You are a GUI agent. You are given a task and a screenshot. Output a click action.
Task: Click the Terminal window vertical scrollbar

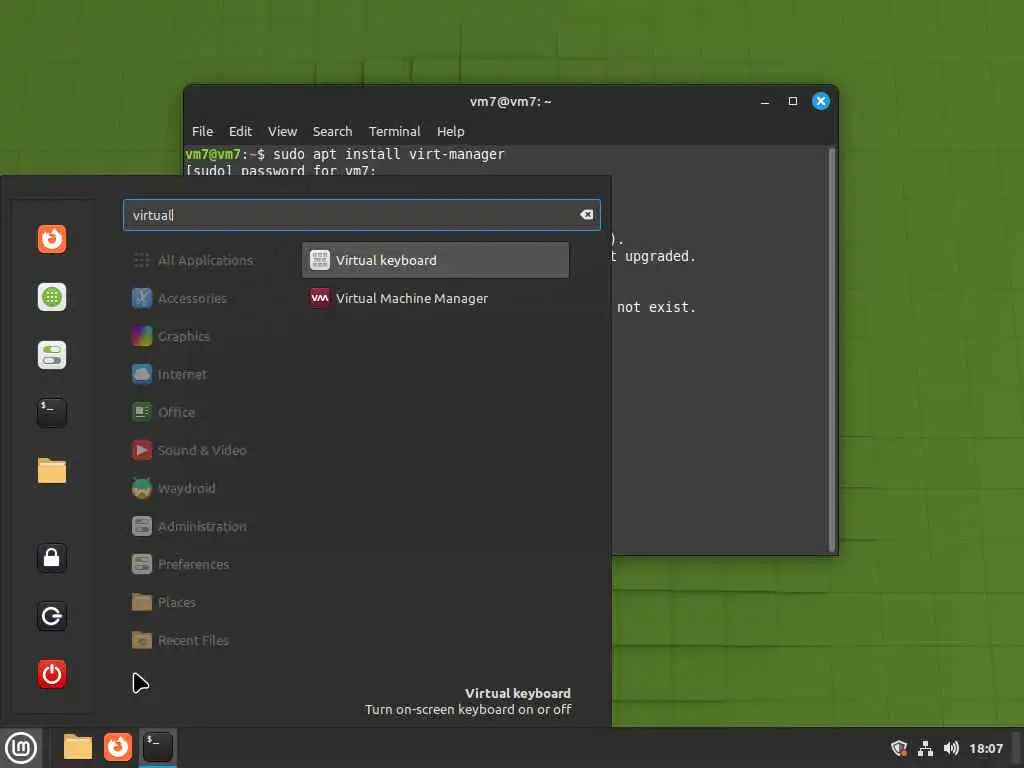pyautogui.click(x=831, y=350)
